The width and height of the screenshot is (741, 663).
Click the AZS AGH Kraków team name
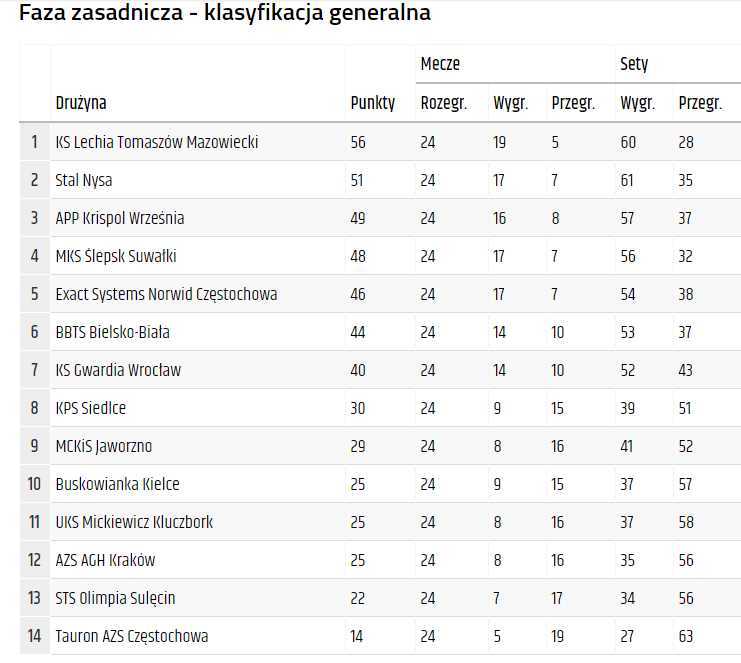pyautogui.click(x=105, y=560)
